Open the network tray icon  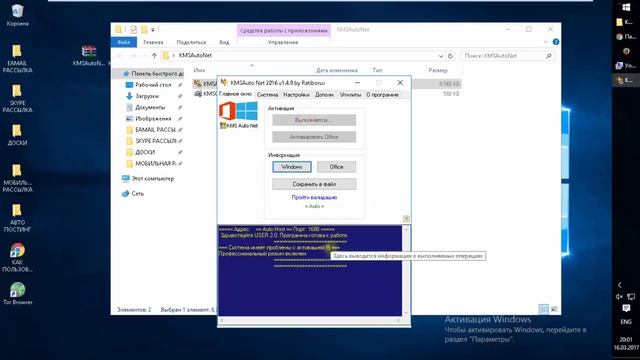click(631, 297)
